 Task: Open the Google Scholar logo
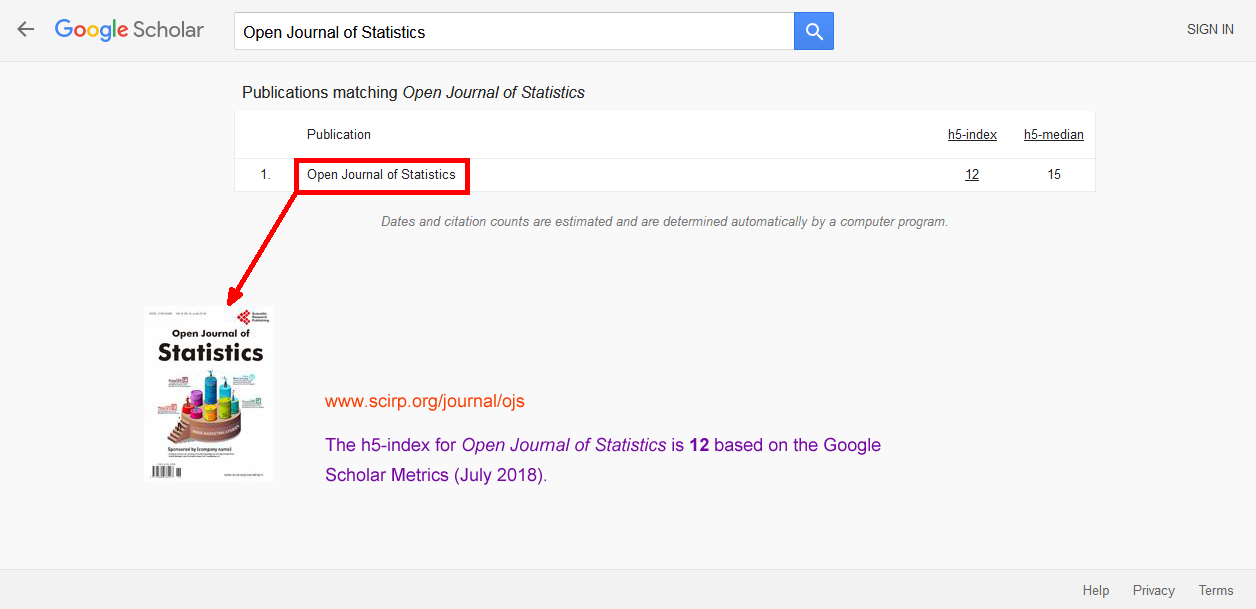tap(129, 30)
